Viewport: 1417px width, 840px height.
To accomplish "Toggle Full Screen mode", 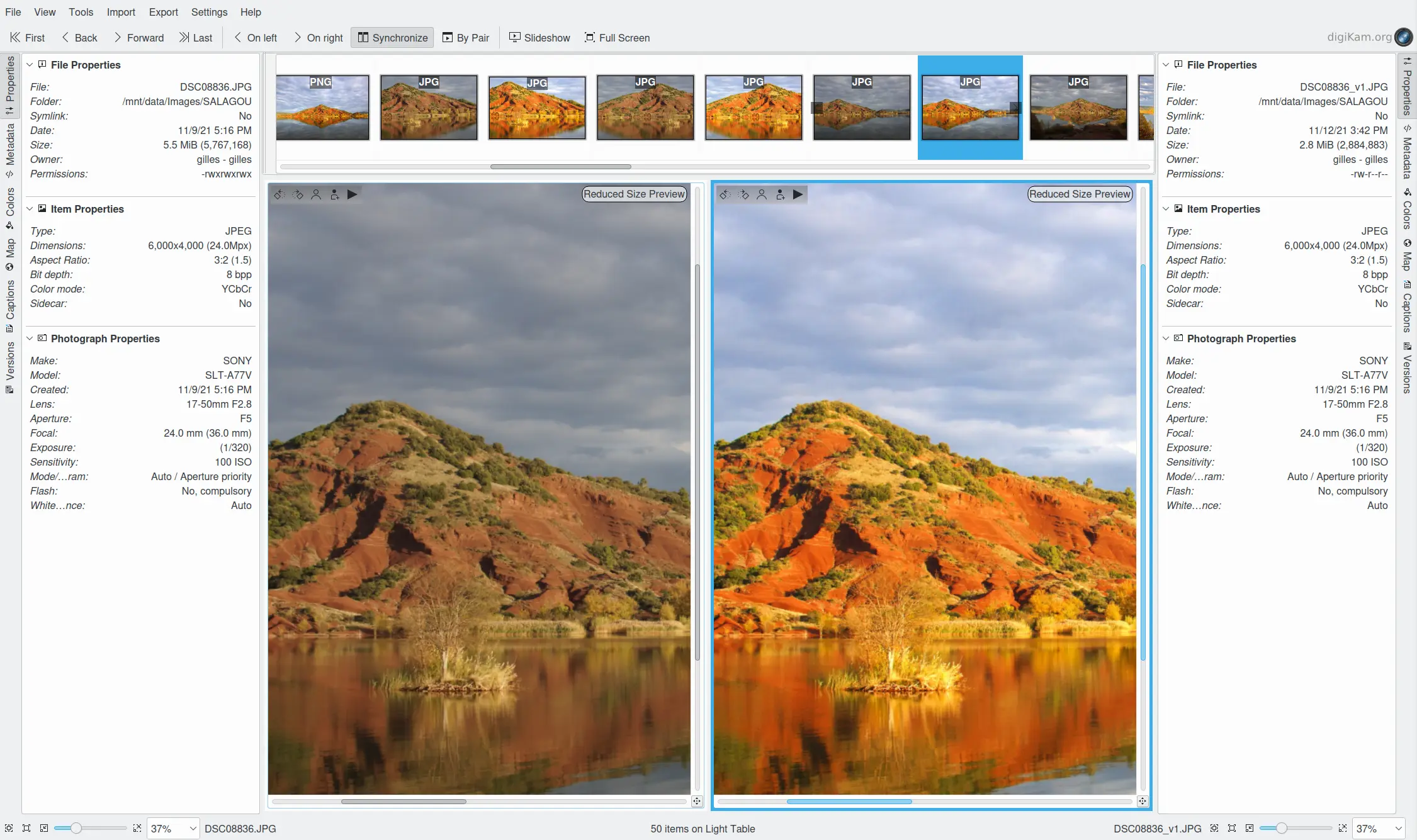I will click(617, 38).
